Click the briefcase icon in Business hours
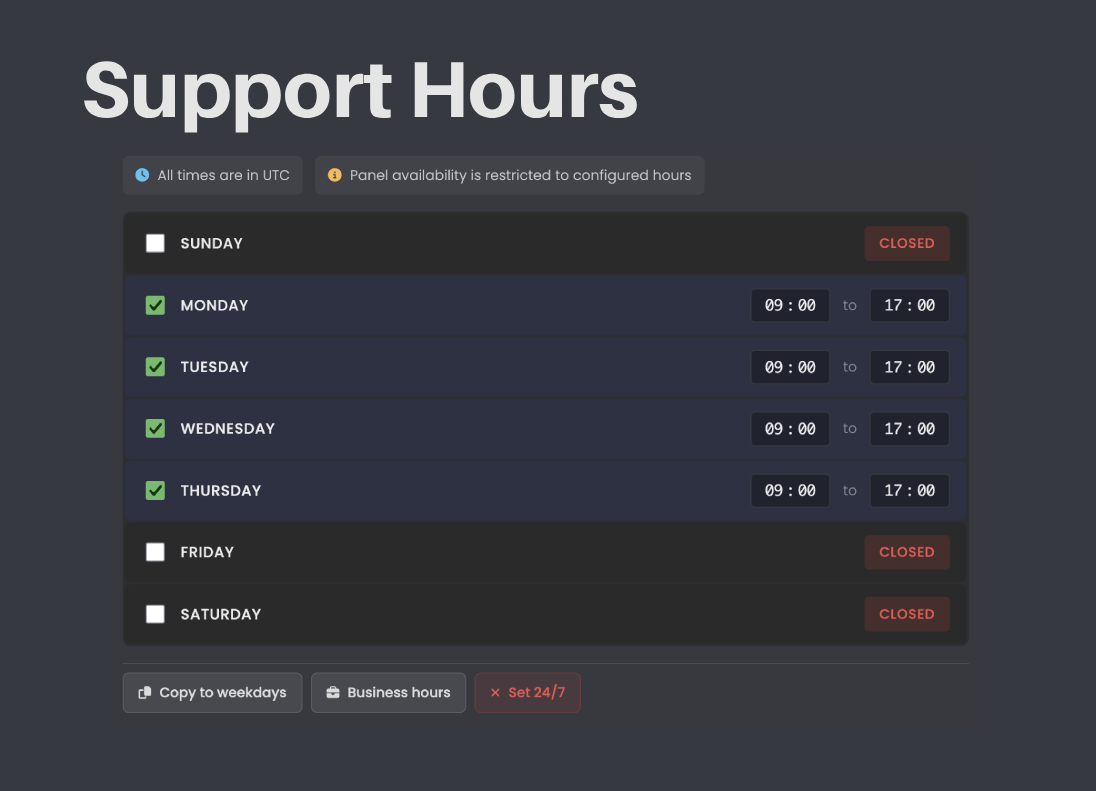1096x791 pixels. pos(333,692)
